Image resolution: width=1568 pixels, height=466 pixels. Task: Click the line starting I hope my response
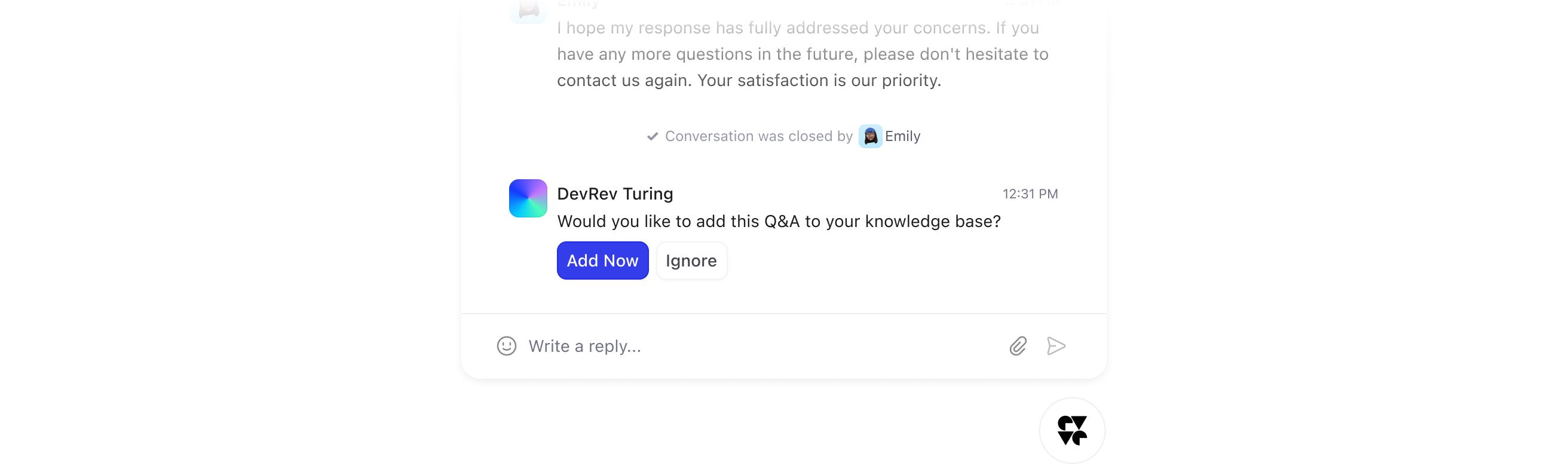coord(798,28)
